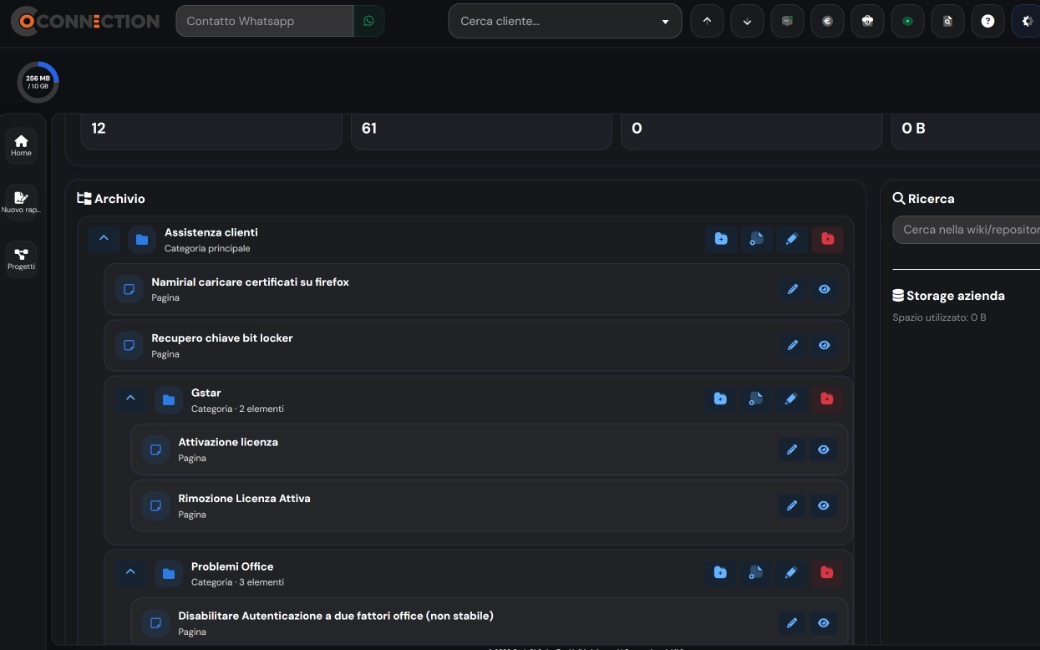Click the down arrow toolbar button

click(x=747, y=21)
